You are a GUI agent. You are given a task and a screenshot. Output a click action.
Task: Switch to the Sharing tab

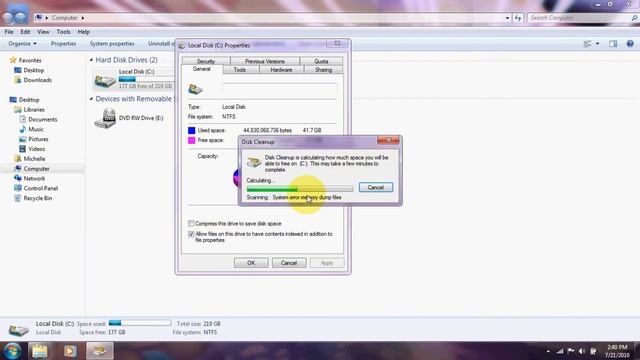[323, 70]
